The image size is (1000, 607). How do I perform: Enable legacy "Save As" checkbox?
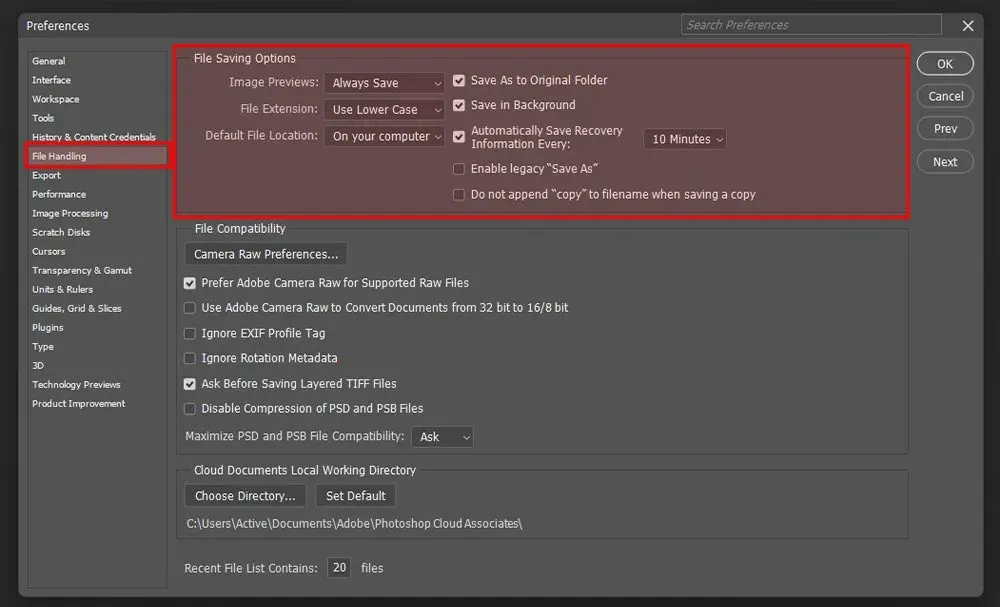tap(459, 169)
